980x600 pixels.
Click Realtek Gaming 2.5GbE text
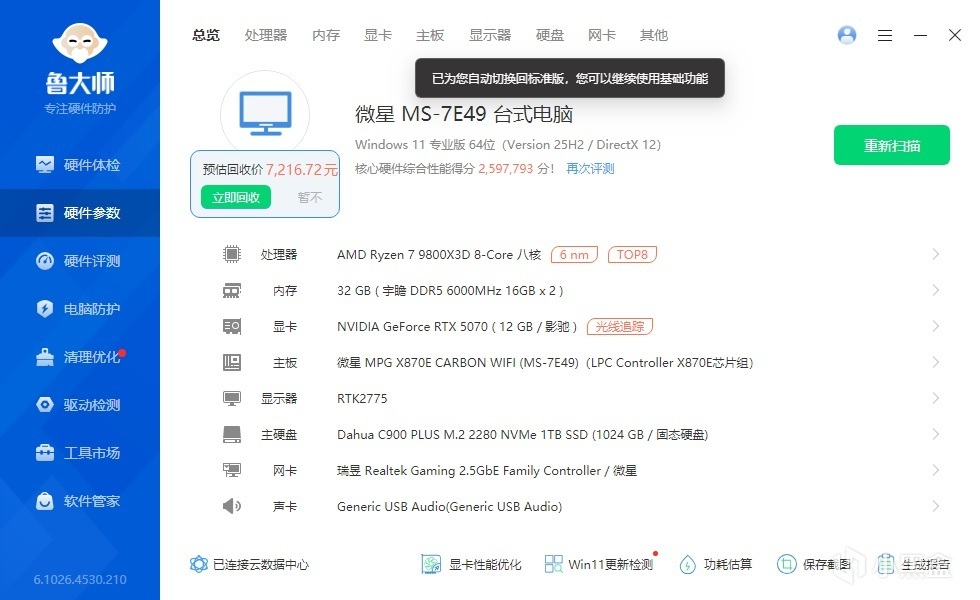[487, 470]
